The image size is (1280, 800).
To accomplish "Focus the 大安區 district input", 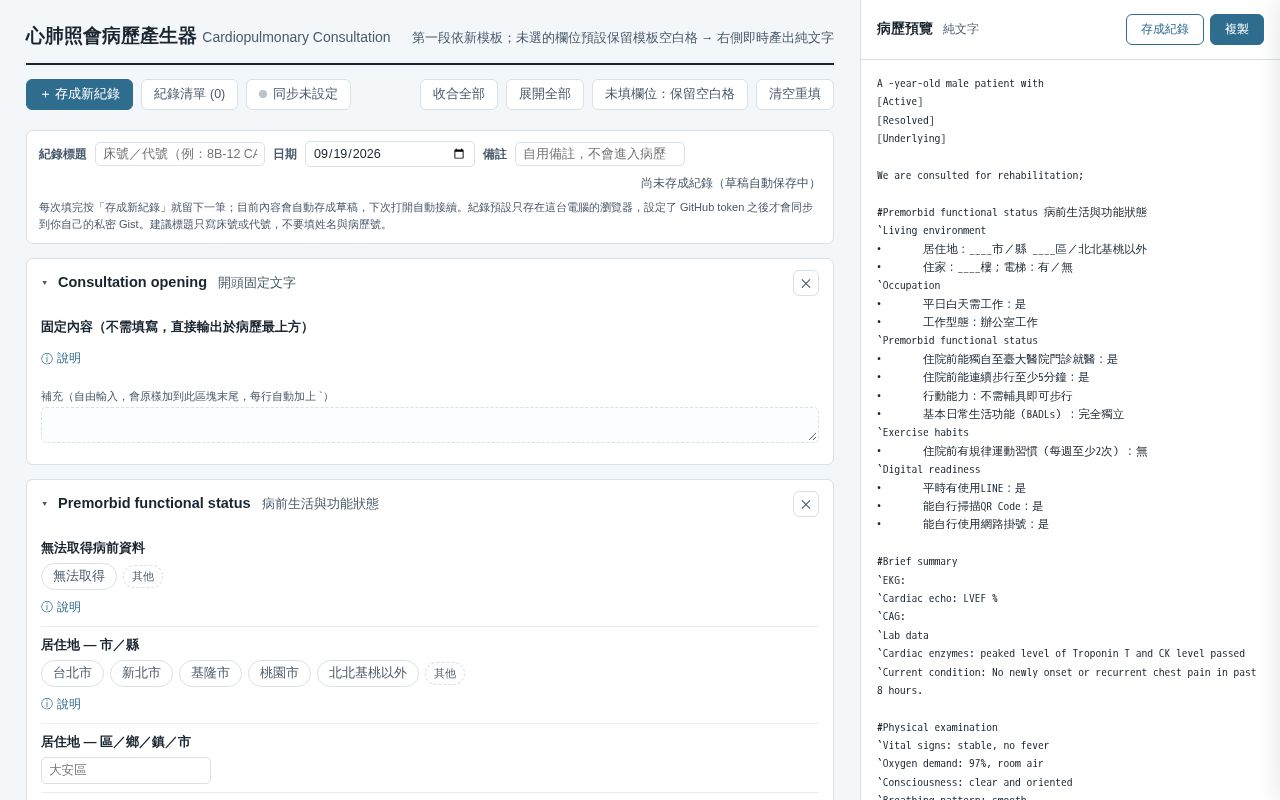I will pos(126,770).
